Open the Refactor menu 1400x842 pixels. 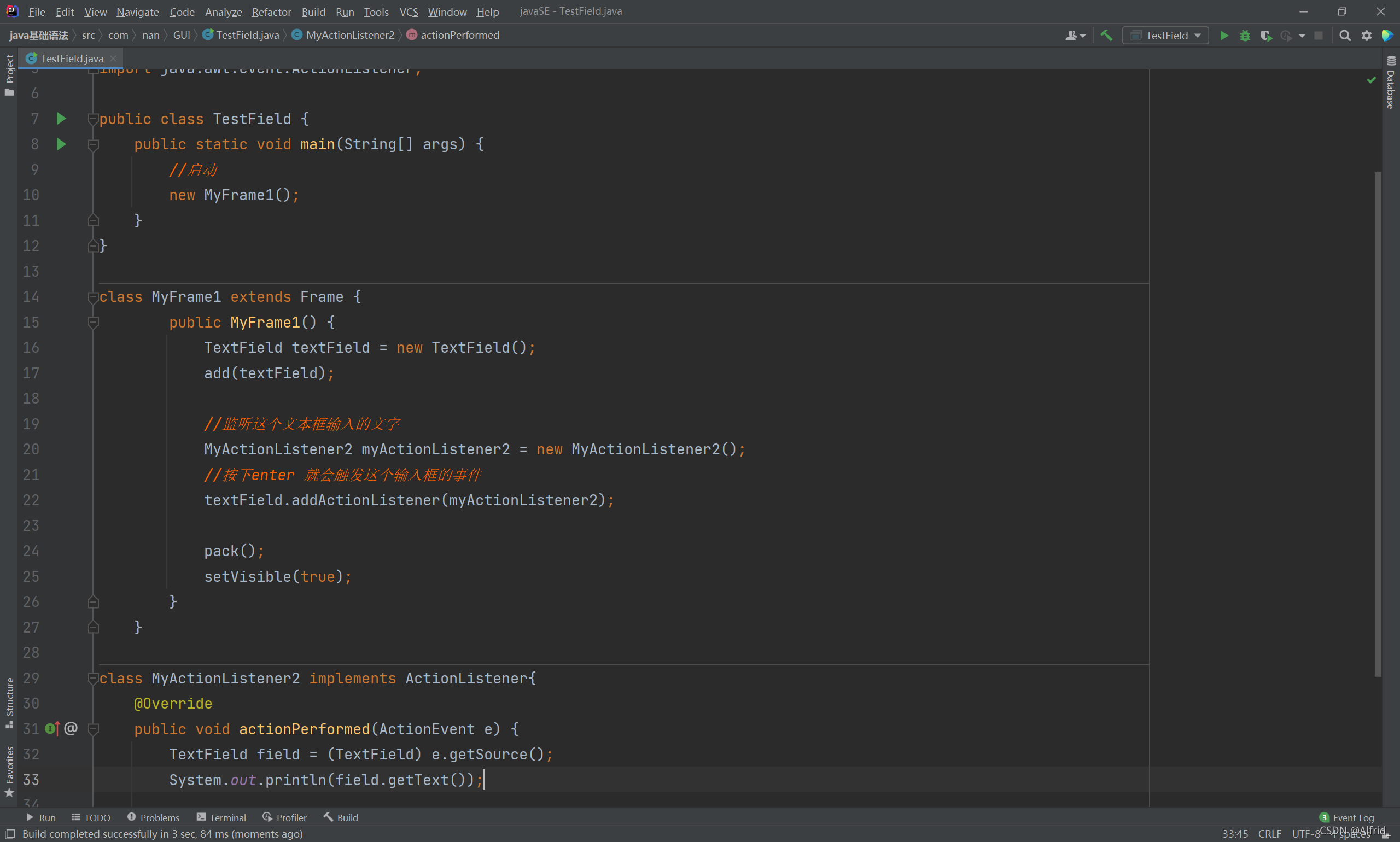point(271,11)
